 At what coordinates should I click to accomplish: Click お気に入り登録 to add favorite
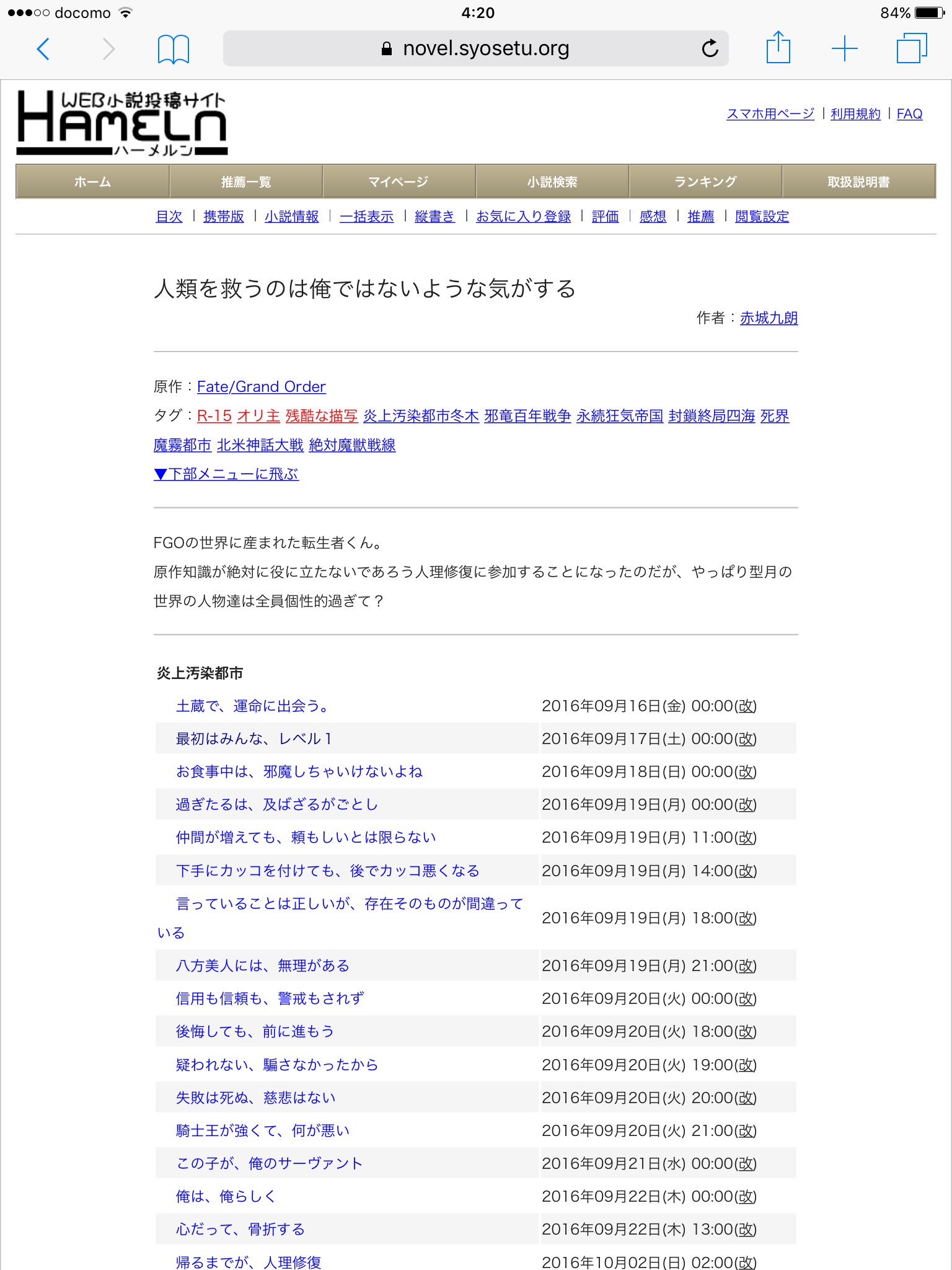[523, 216]
